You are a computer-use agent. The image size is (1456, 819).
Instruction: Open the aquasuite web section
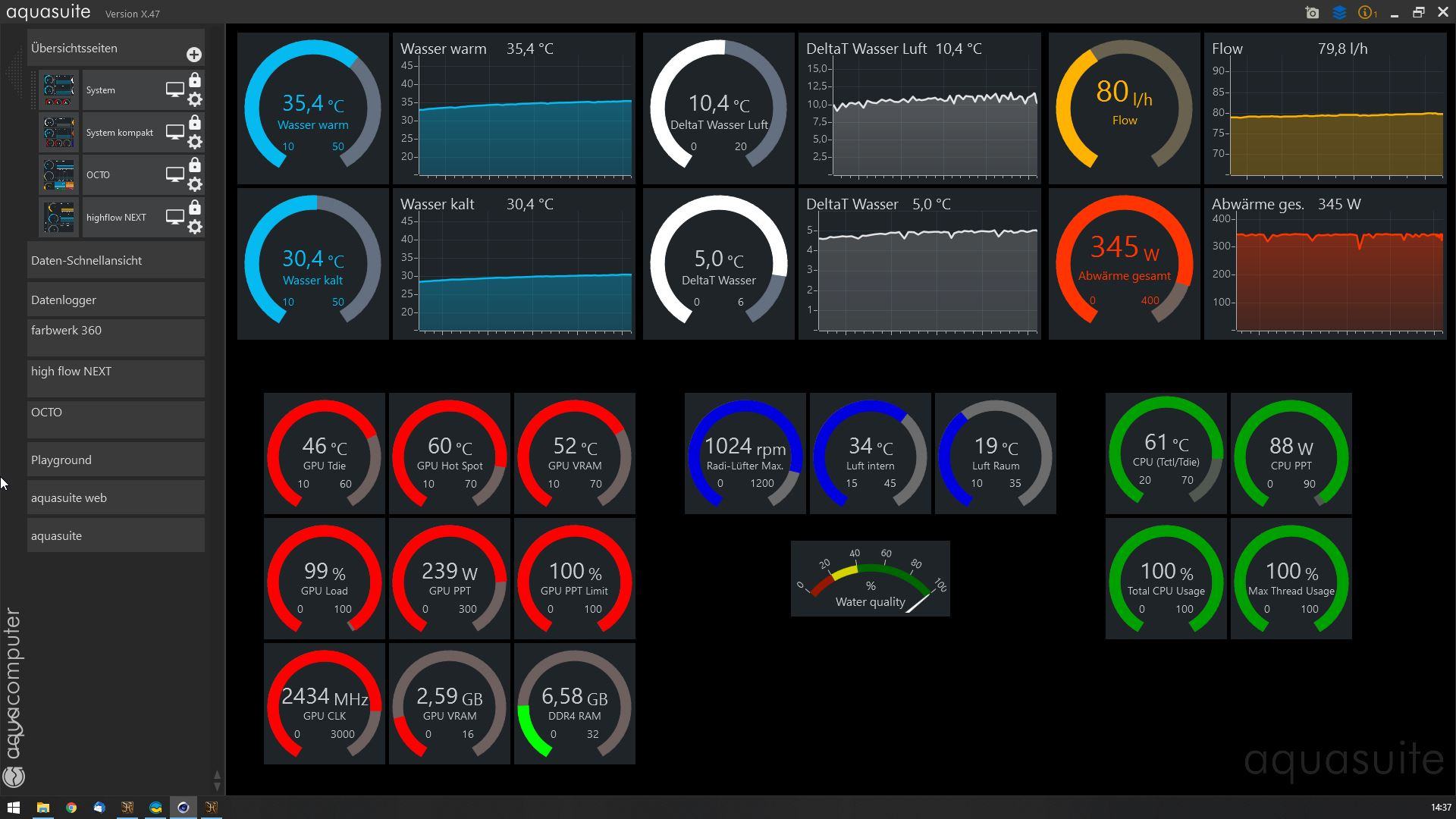tap(115, 498)
